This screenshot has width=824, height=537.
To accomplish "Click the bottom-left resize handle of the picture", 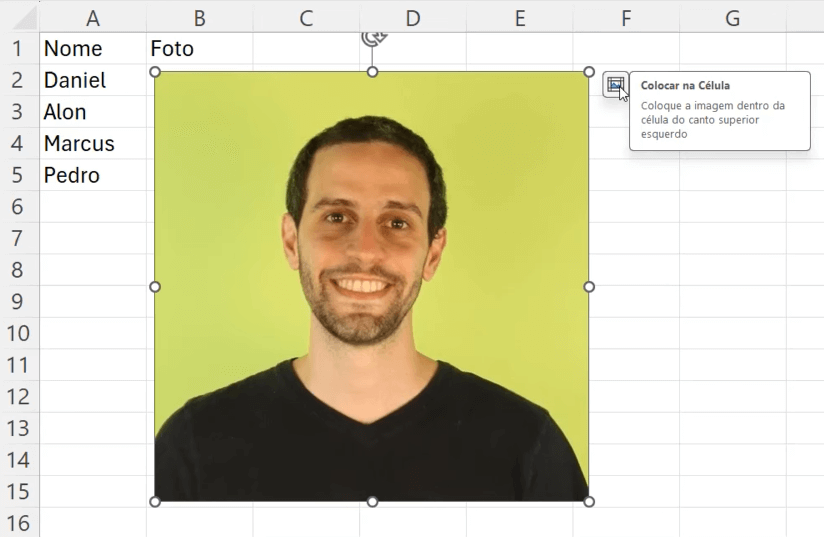I will click(155, 502).
